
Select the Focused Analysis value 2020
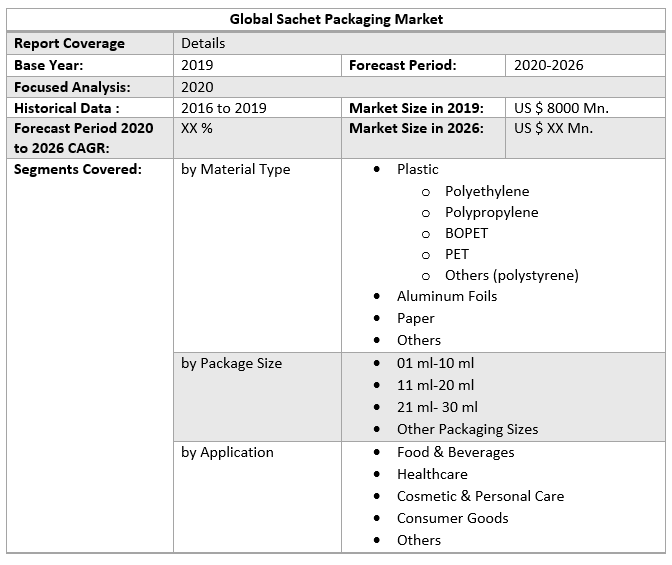coord(197,87)
